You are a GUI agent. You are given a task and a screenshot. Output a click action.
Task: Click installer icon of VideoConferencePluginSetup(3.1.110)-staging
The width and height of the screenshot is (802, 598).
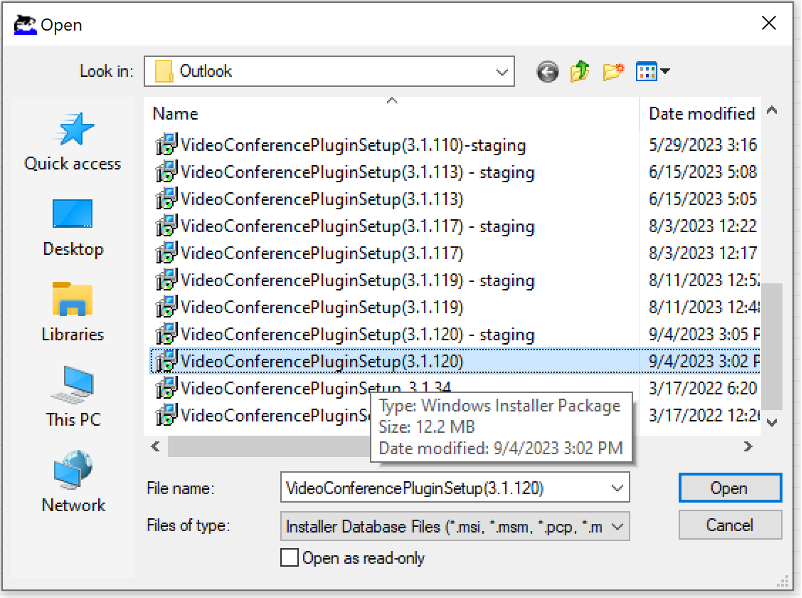[x=166, y=145]
